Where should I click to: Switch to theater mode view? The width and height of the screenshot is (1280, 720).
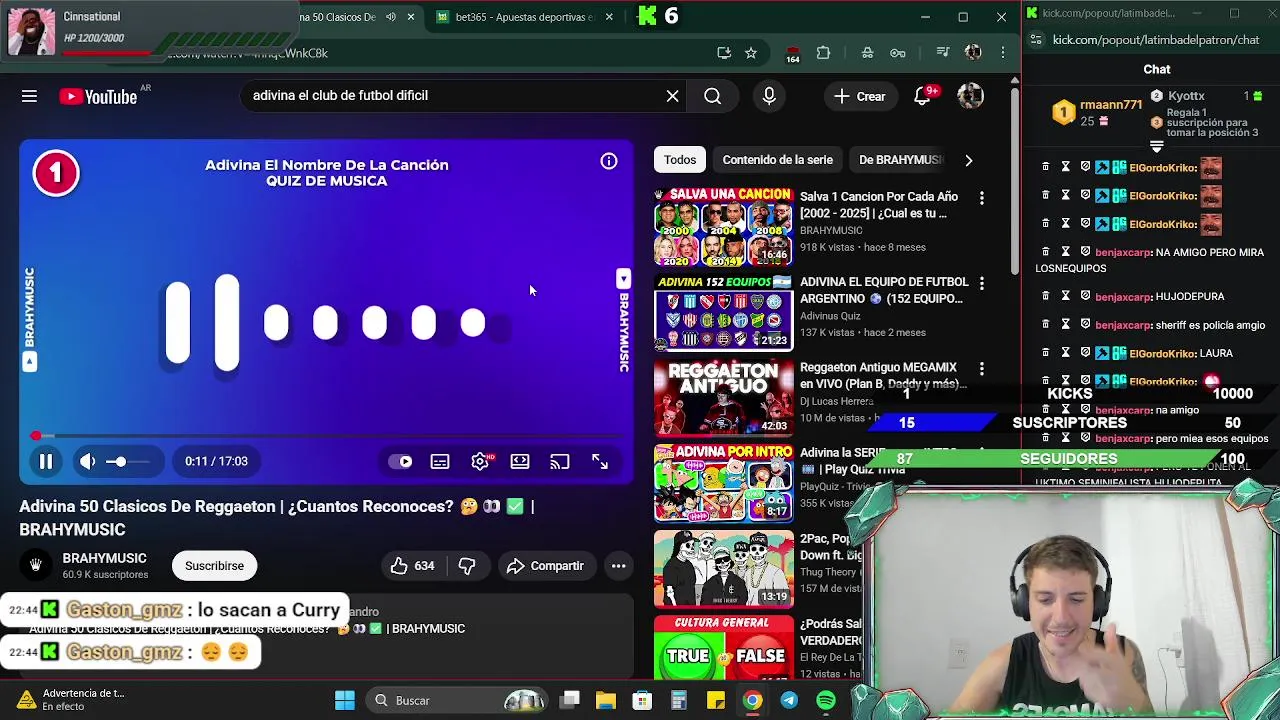tap(520, 461)
